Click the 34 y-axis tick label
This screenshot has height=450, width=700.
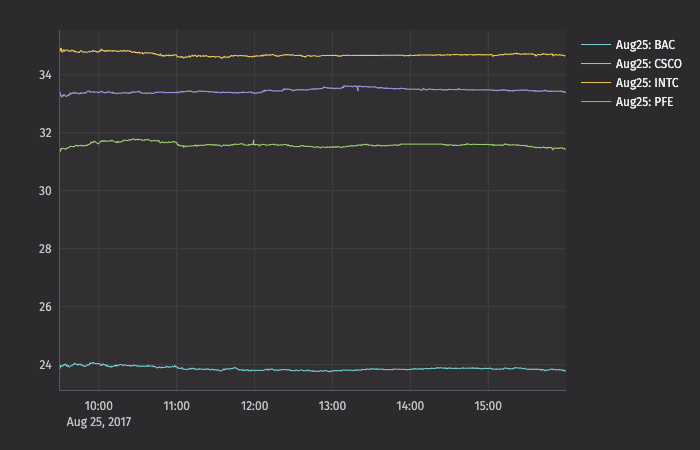46,75
